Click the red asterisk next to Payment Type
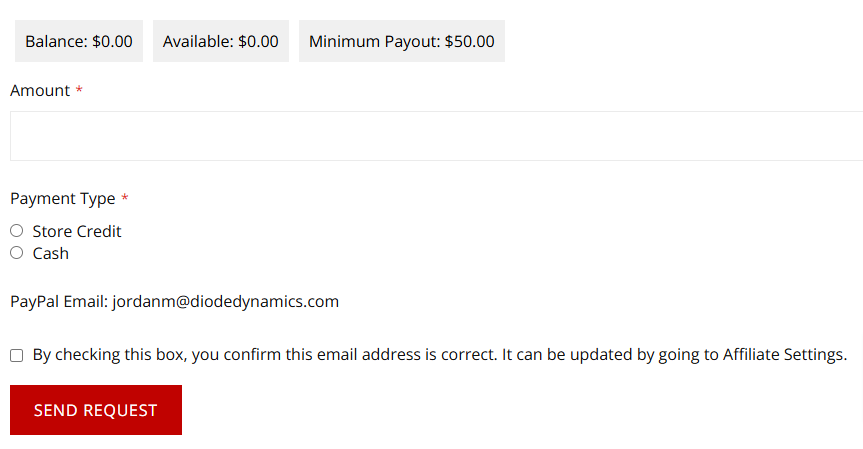Viewport: 863px width, 449px height. click(x=124, y=199)
